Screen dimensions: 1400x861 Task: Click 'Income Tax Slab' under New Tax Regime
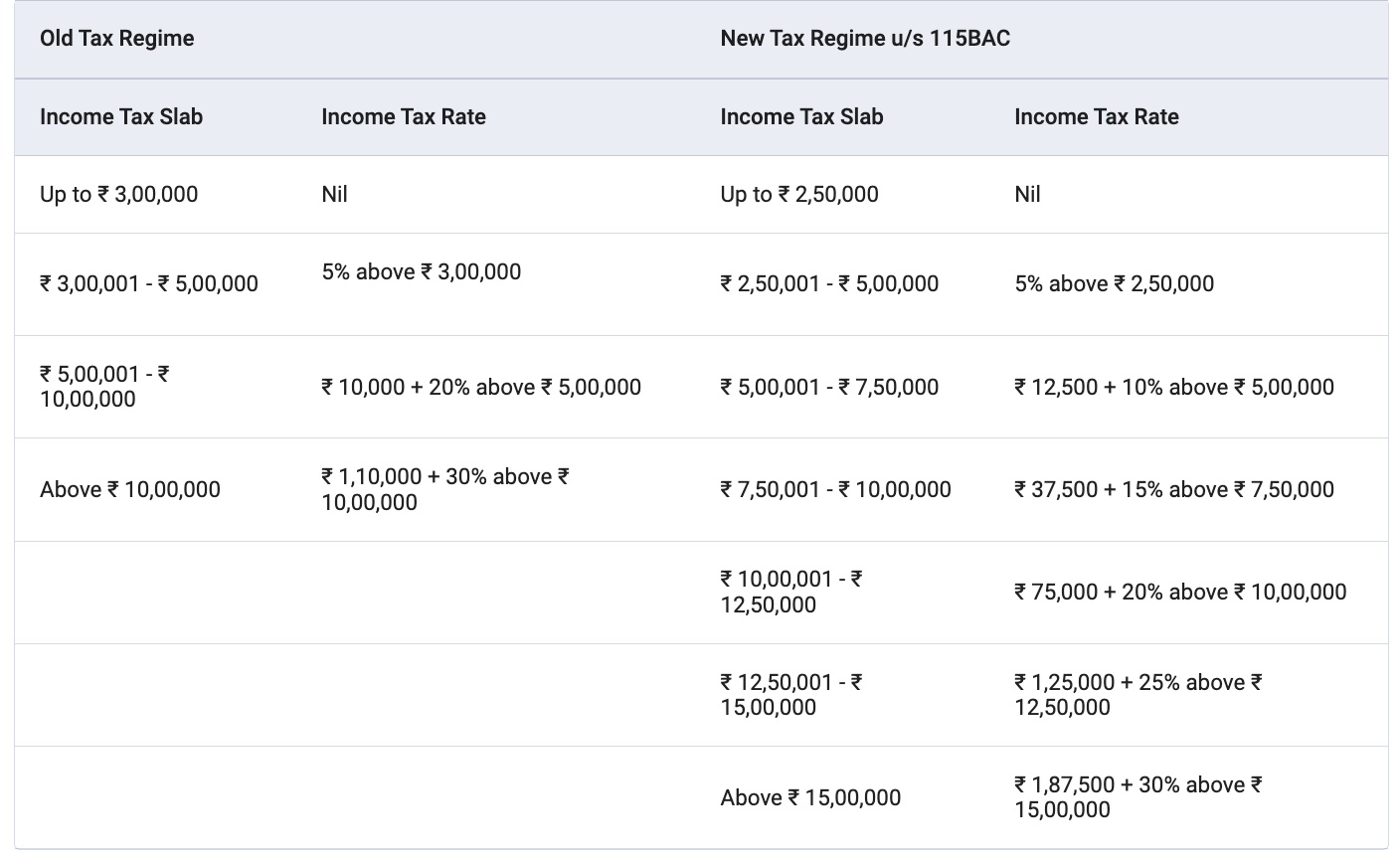coord(801,116)
